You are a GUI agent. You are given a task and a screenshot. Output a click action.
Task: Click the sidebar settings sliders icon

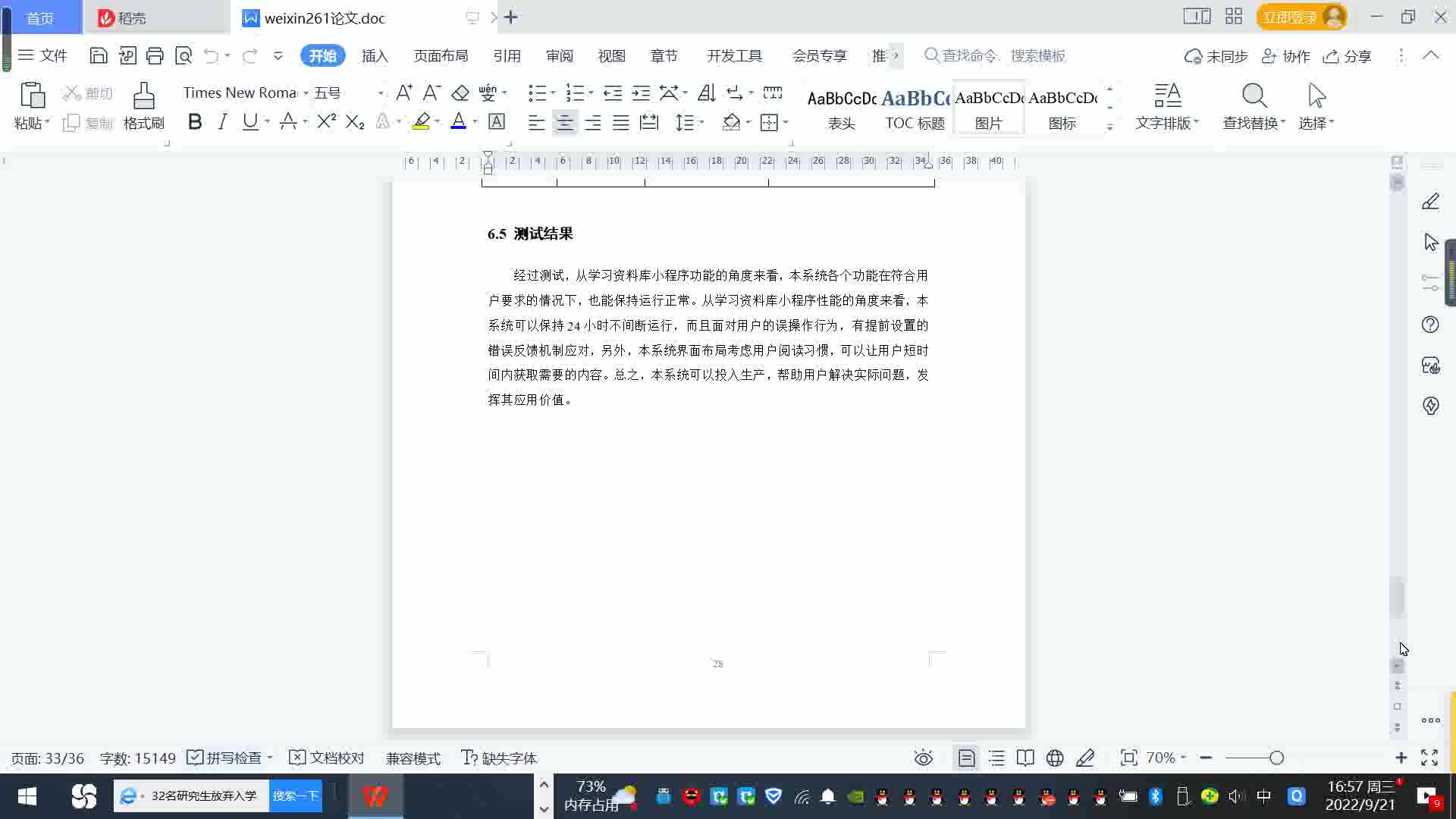coord(1430,283)
